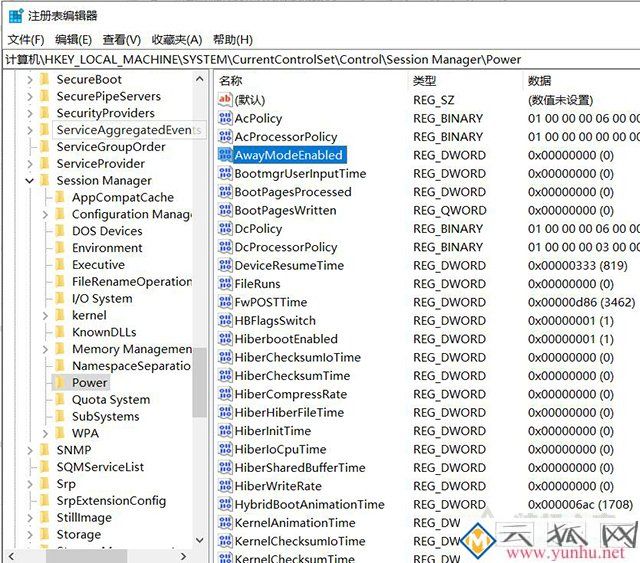Viewport: 640px width, 563px height.
Task: Click the tree vertical scrollbar thumb
Action: [x=200, y=382]
